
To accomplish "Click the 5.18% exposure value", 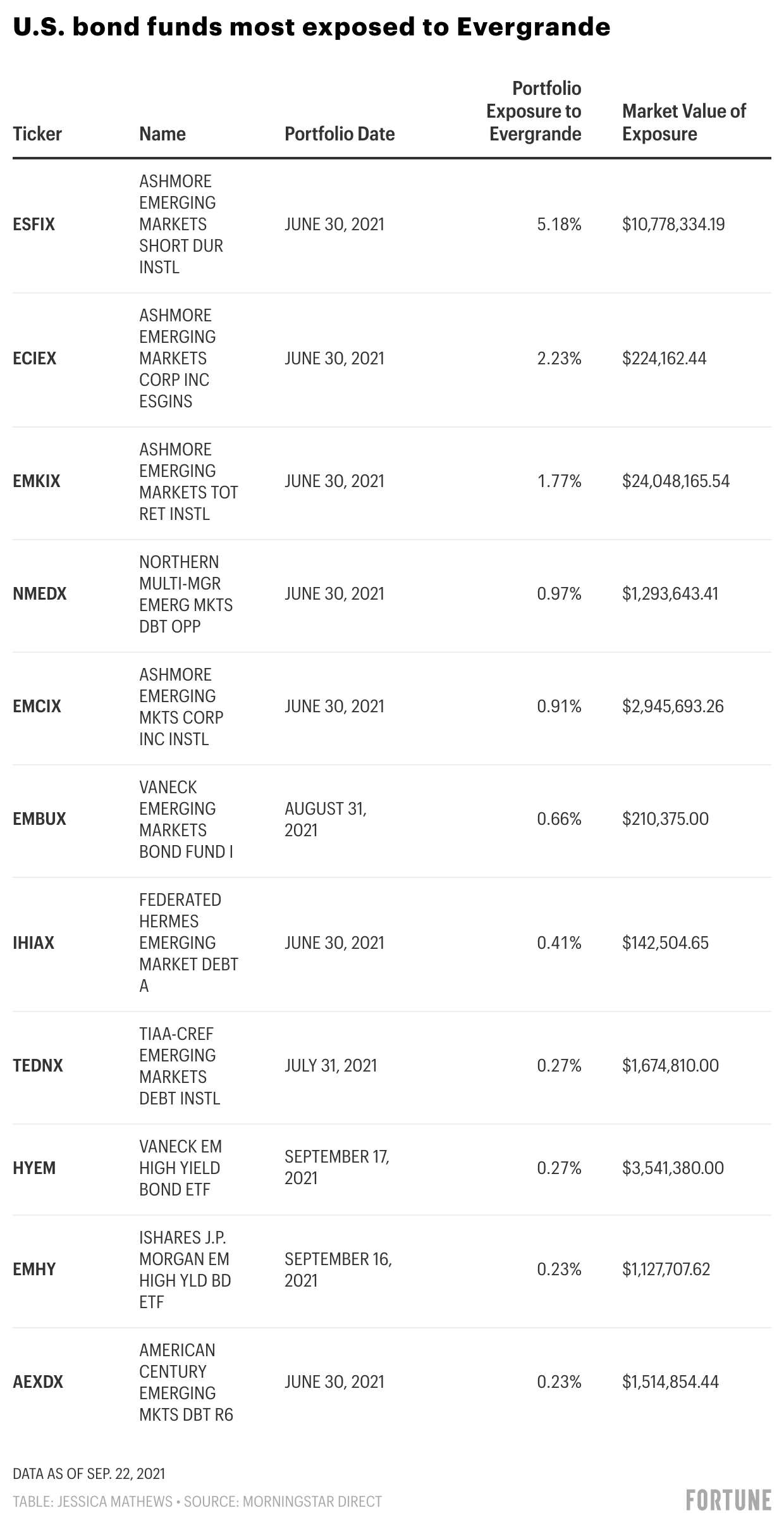I will (x=559, y=224).
